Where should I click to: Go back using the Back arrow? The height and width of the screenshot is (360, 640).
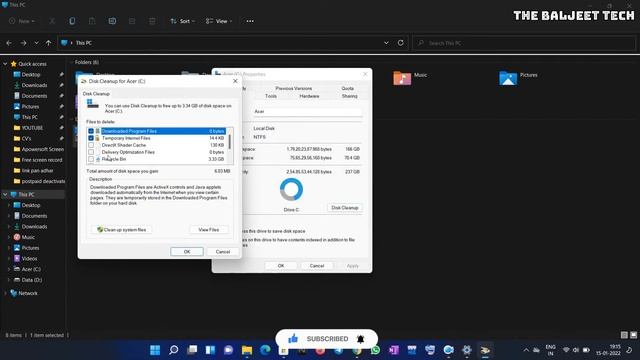tap(9, 43)
